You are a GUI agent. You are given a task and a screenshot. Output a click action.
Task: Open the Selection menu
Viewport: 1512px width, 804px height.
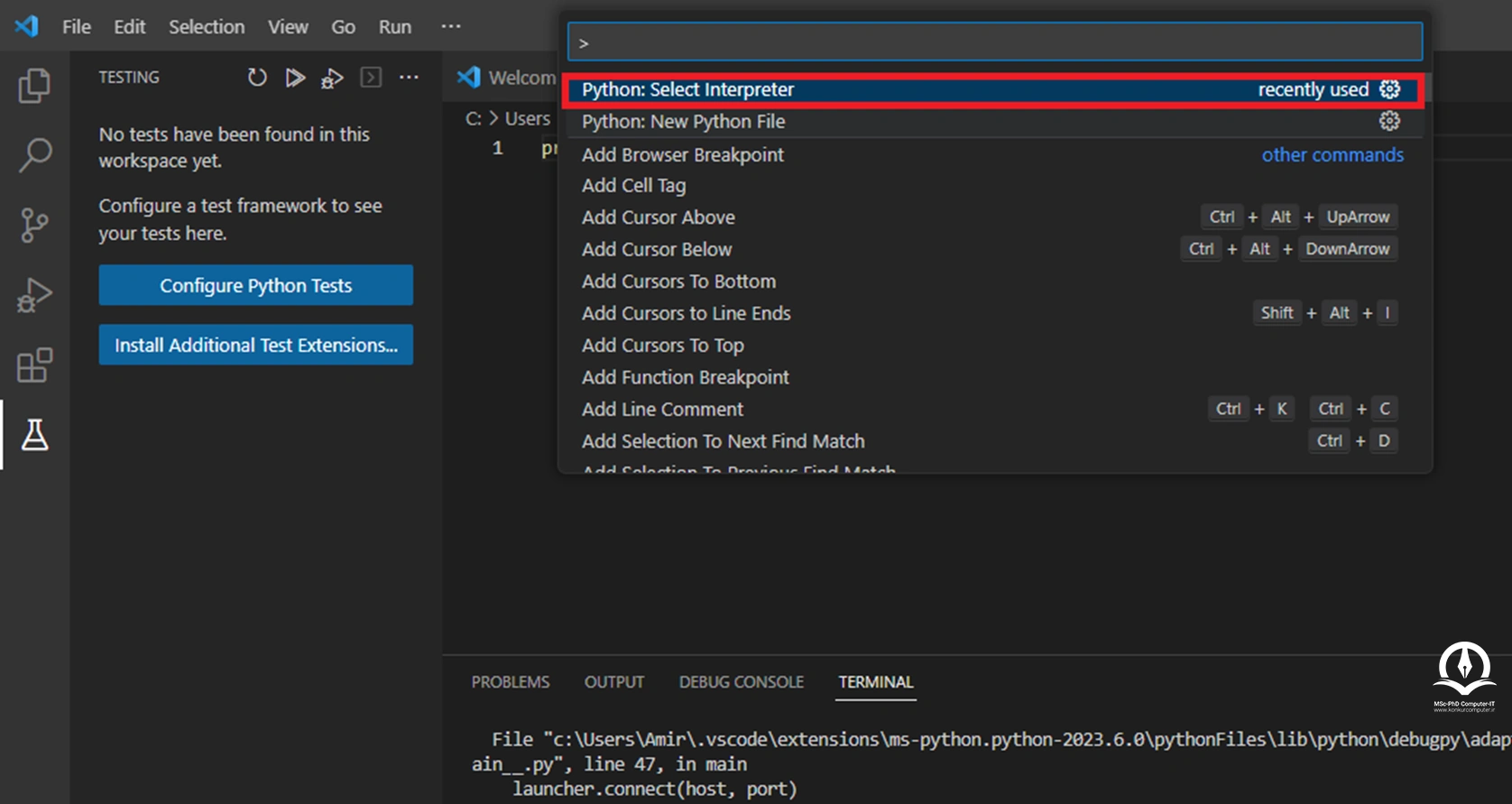207,27
